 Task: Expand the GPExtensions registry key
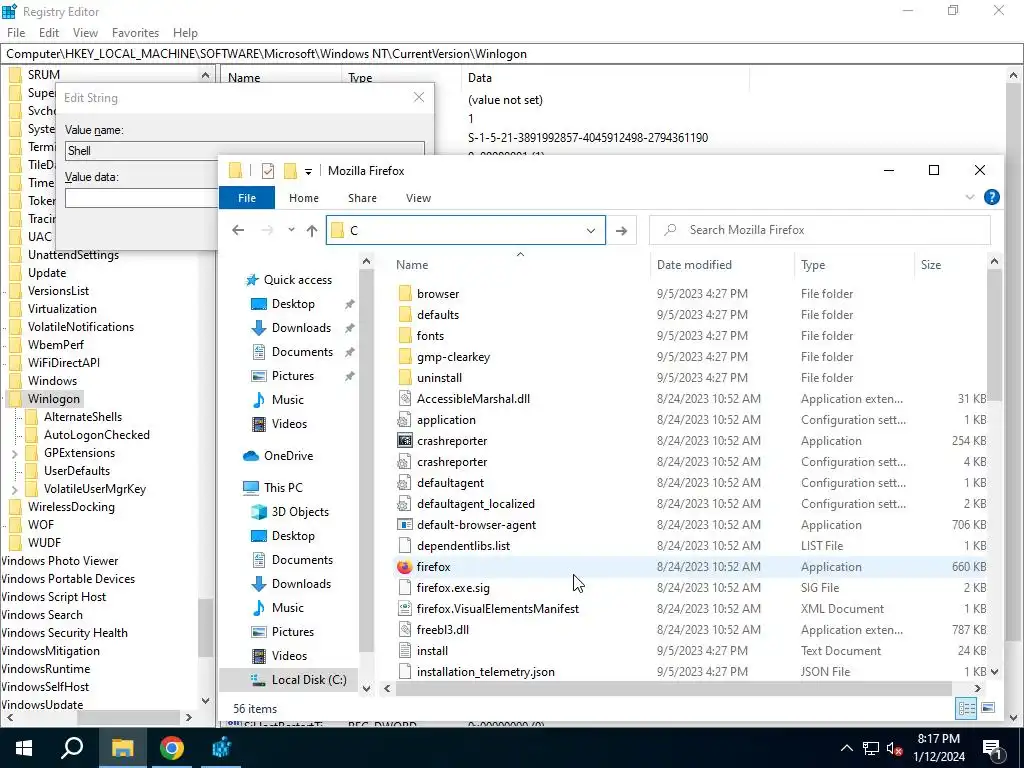(14, 453)
